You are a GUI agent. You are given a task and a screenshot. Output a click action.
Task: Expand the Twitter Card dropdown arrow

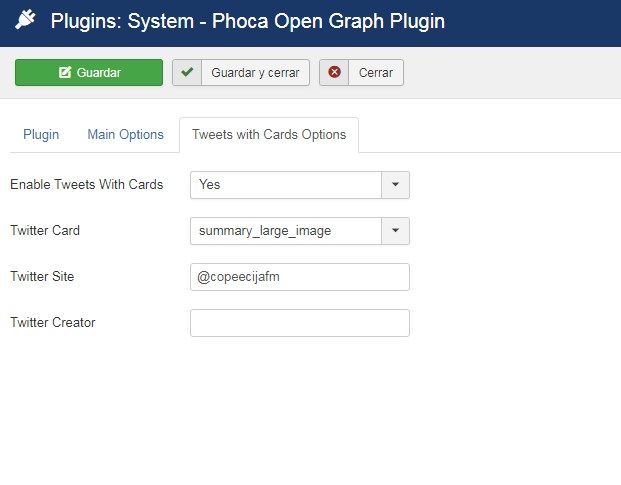point(395,231)
